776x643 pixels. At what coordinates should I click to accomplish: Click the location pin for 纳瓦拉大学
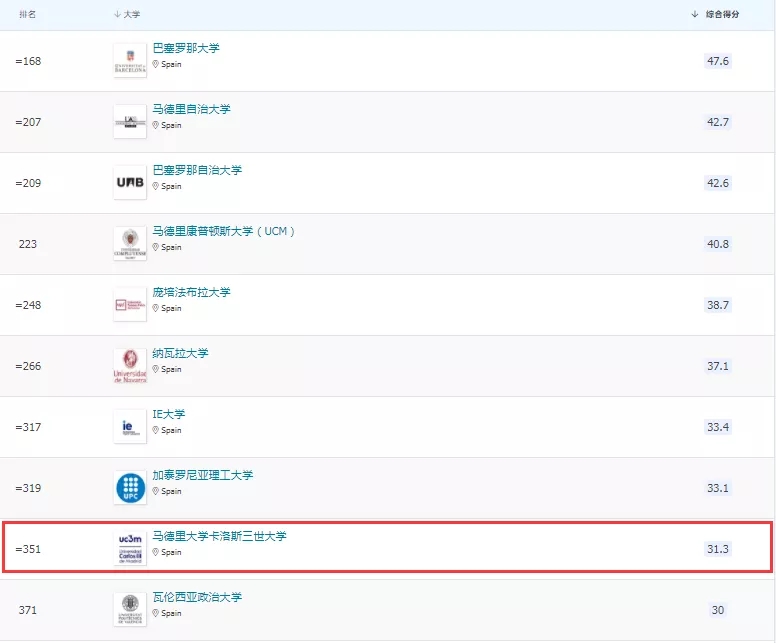[155, 369]
